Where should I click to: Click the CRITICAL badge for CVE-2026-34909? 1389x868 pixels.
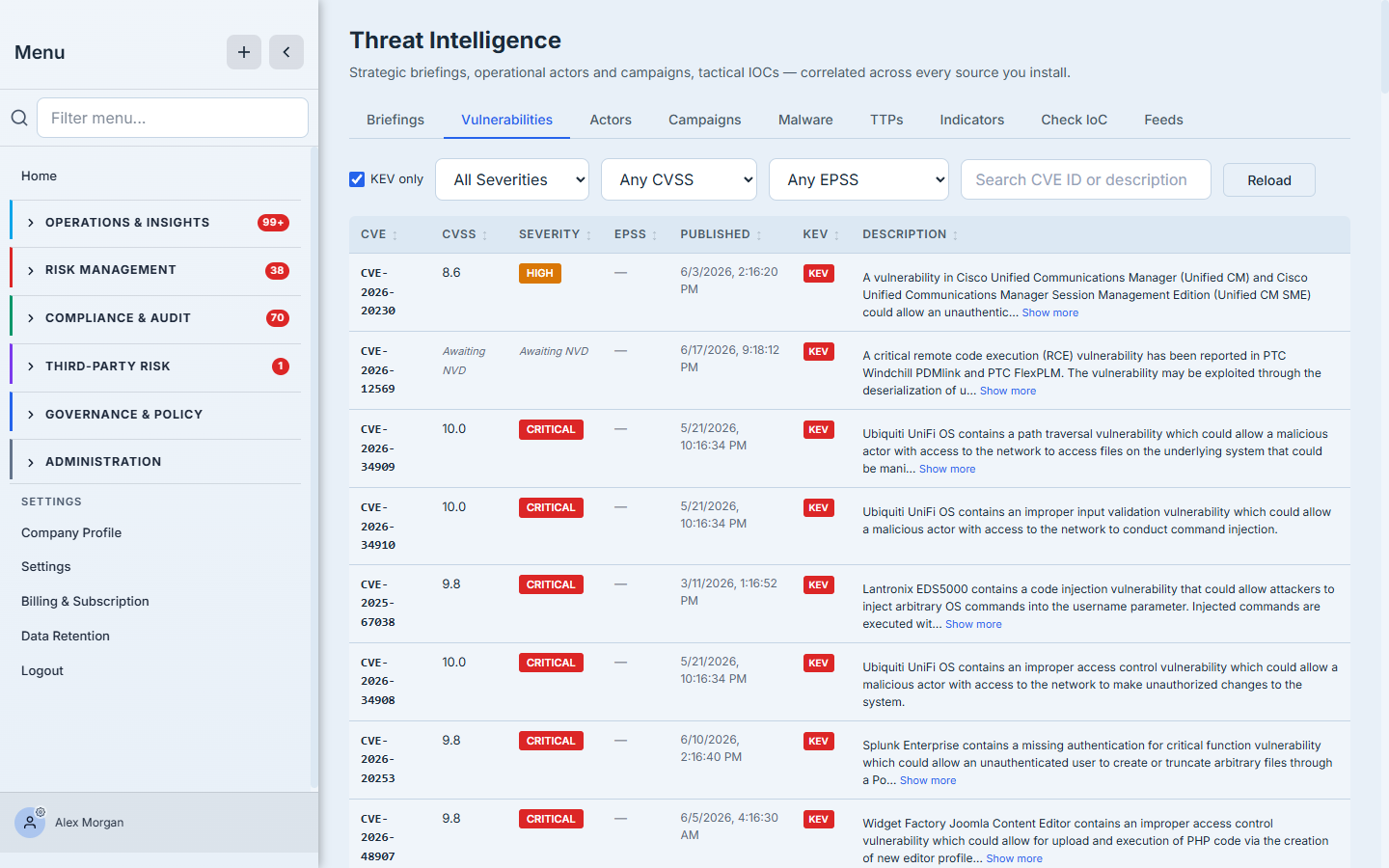click(551, 430)
